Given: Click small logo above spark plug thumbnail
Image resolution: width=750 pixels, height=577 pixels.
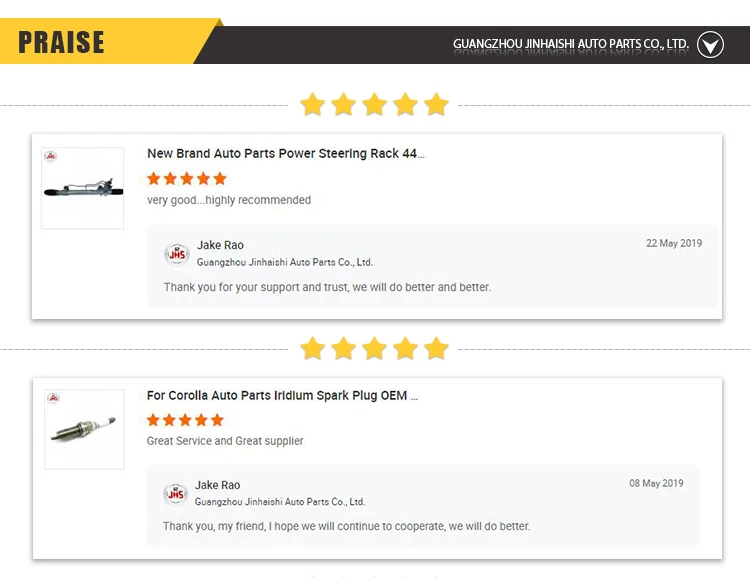Looking at the screenshot, I should click(52, 398).
